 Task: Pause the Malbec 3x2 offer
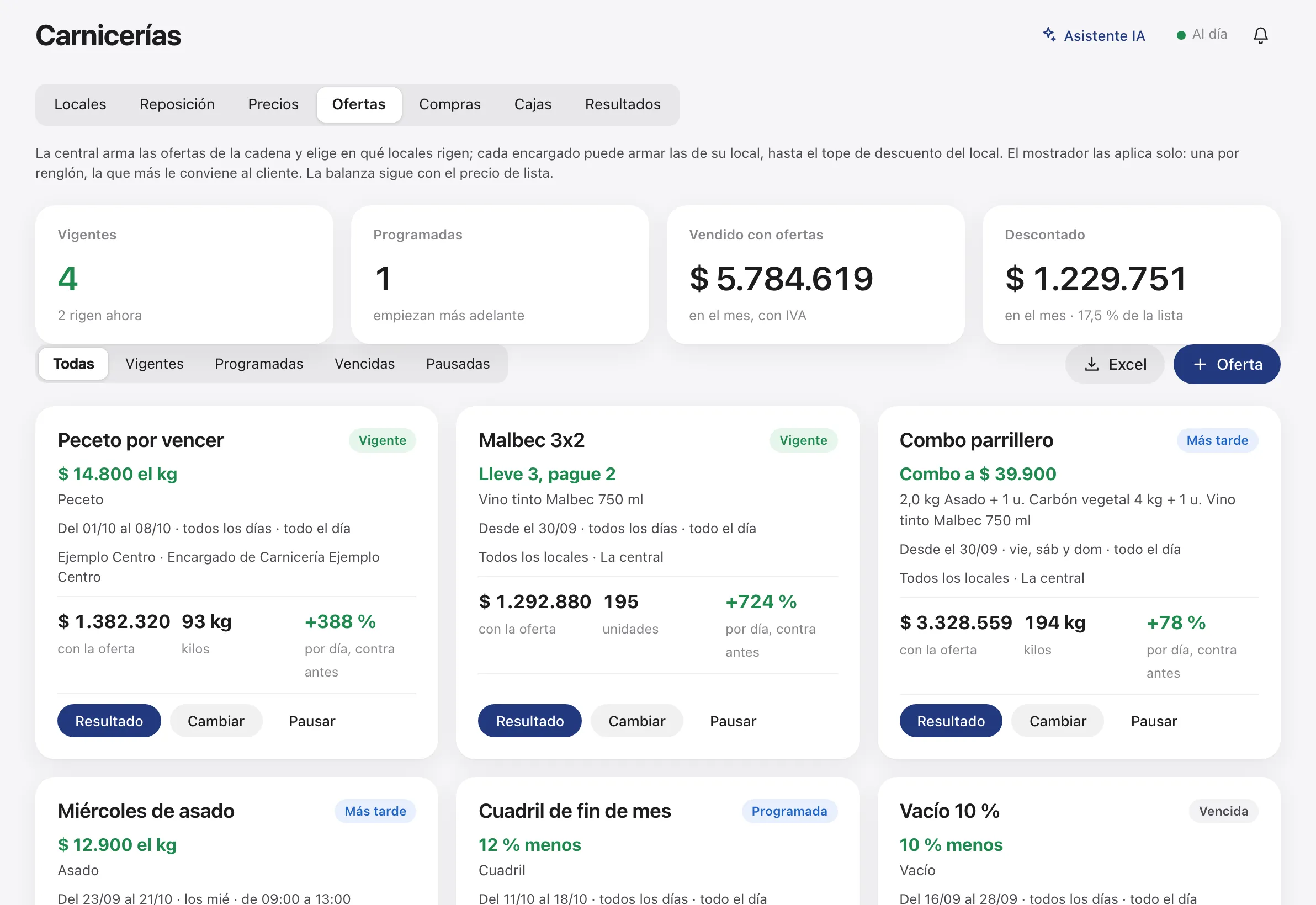click(x=733, y=721)
